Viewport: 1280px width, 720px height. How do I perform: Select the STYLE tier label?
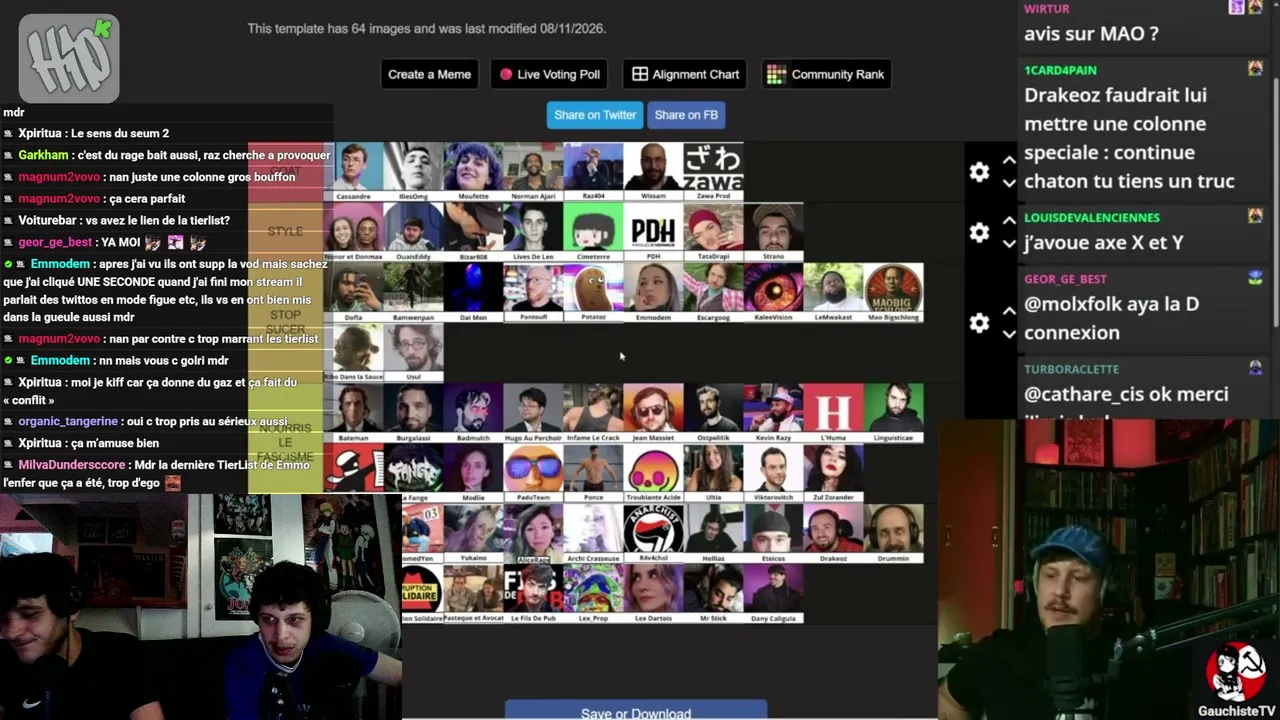[x=285, y=232]
